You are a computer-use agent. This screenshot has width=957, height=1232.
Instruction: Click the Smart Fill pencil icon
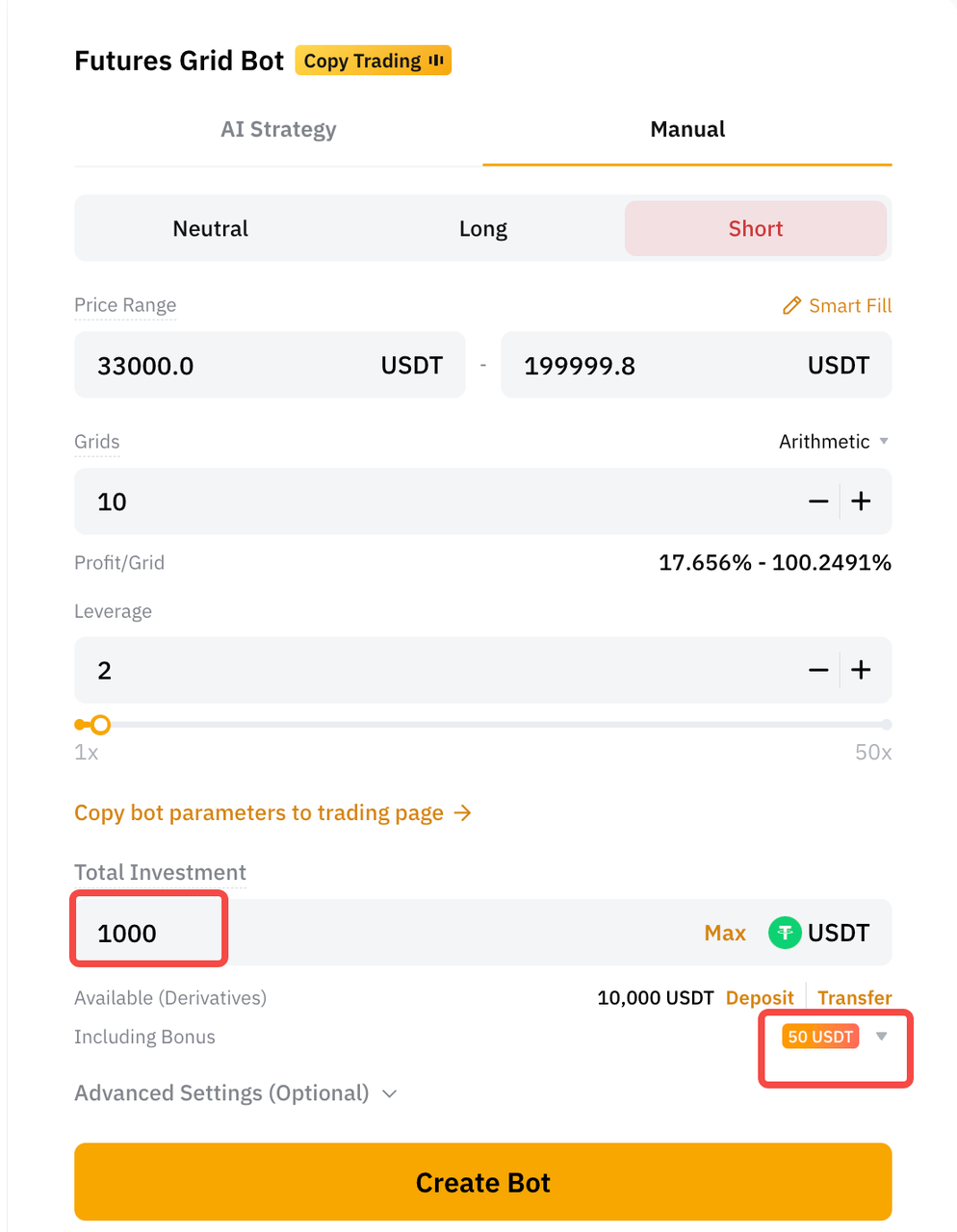(791, 306)
